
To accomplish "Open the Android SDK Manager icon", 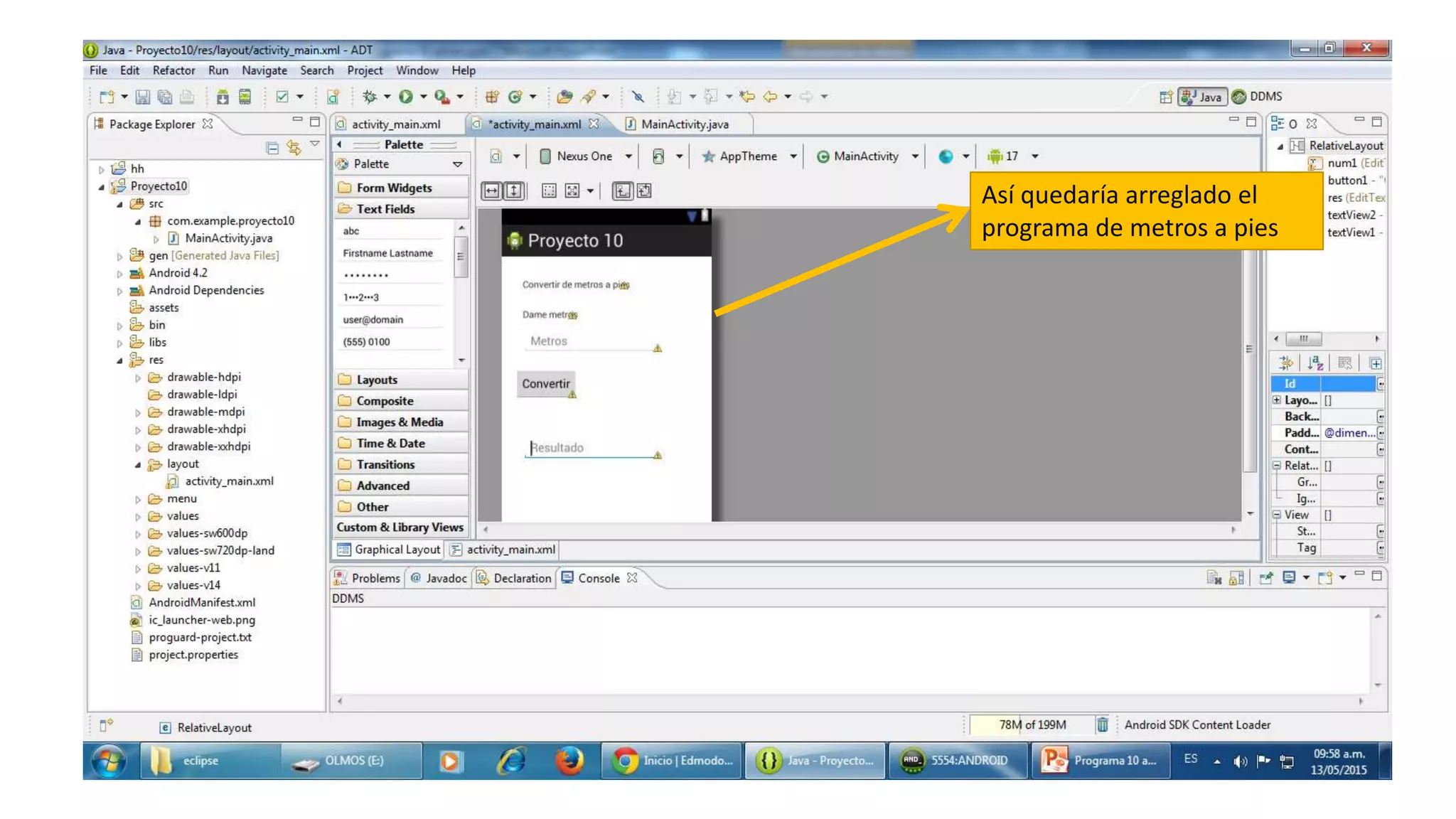I will pos(223,97).
